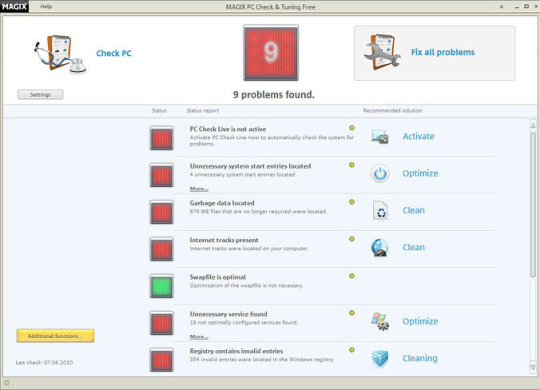
Task: Click yellow info dot for registry entries
Action: (x=352, y=350)
